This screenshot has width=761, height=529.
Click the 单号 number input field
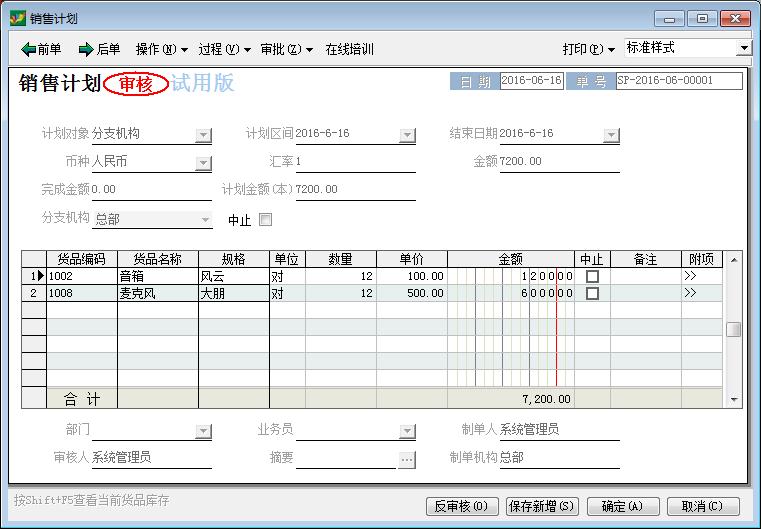coord(678,81)
